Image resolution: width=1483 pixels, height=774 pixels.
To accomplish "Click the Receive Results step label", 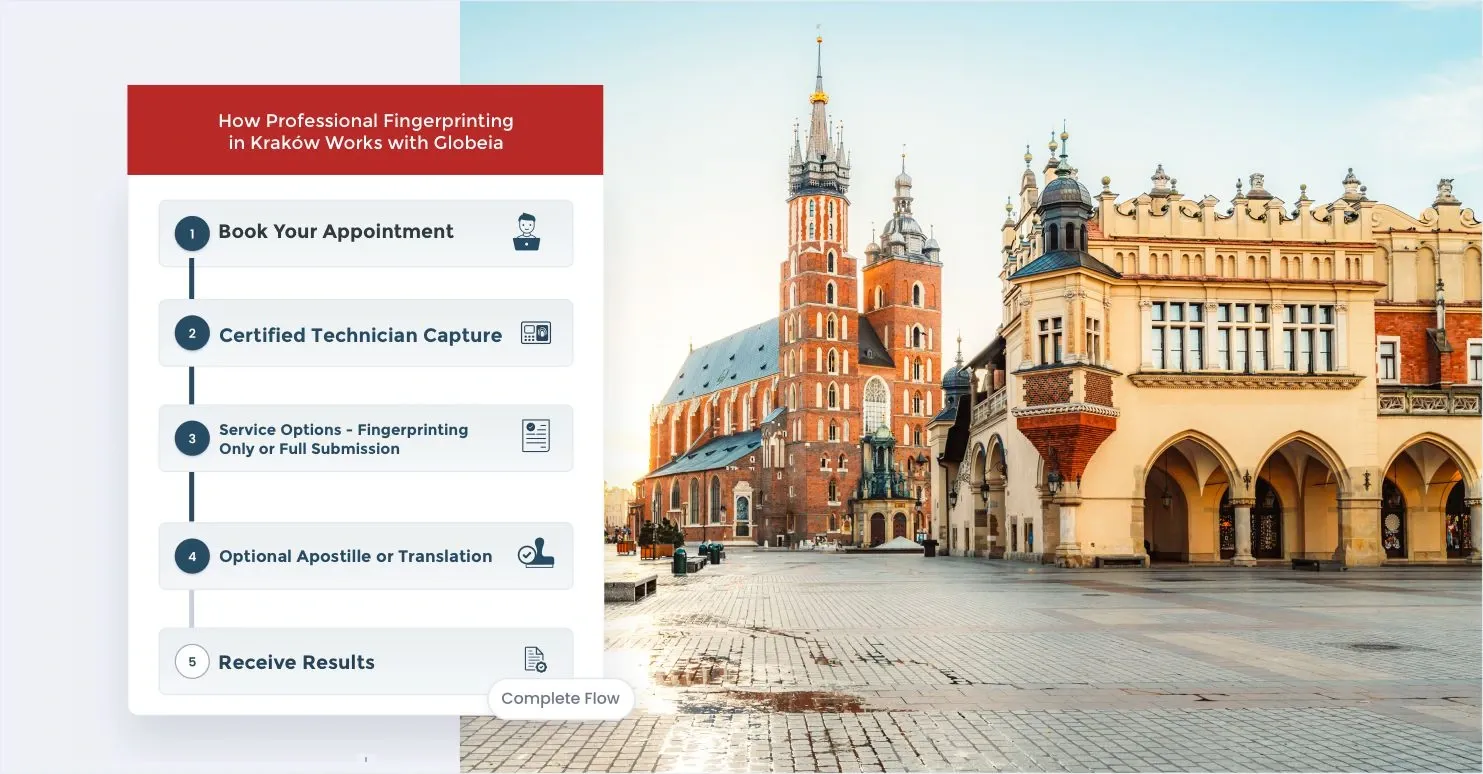I will pyautogui.click(x=296, y=662).
